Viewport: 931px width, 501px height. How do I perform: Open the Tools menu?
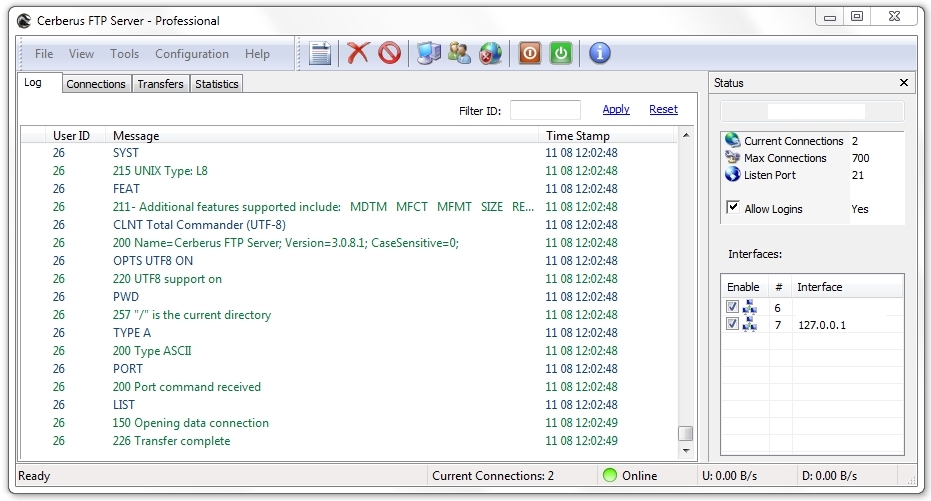pyautogui.click(x=124, y=53)
